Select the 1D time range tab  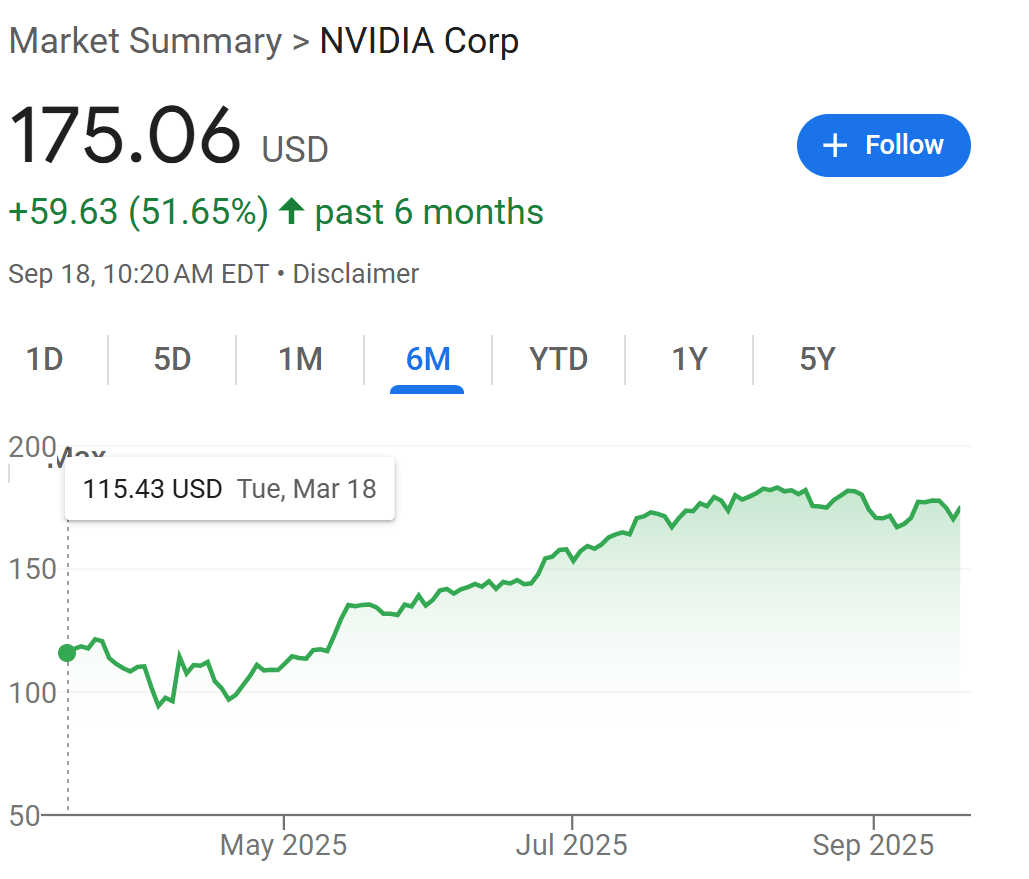(x=45, y=359)
